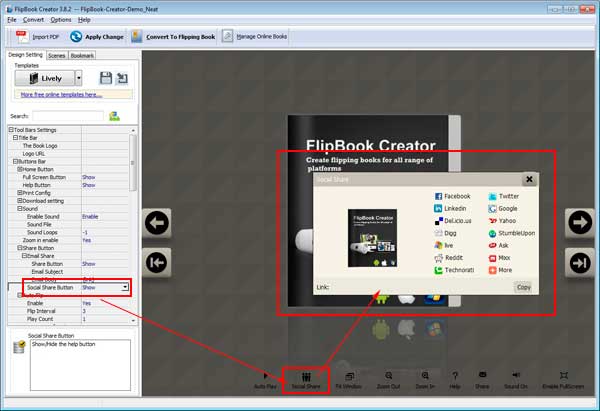Click Fit Window in bottom toolbar
The height and width of the screenshot is (411, 600).
click(x=349, y=380)
